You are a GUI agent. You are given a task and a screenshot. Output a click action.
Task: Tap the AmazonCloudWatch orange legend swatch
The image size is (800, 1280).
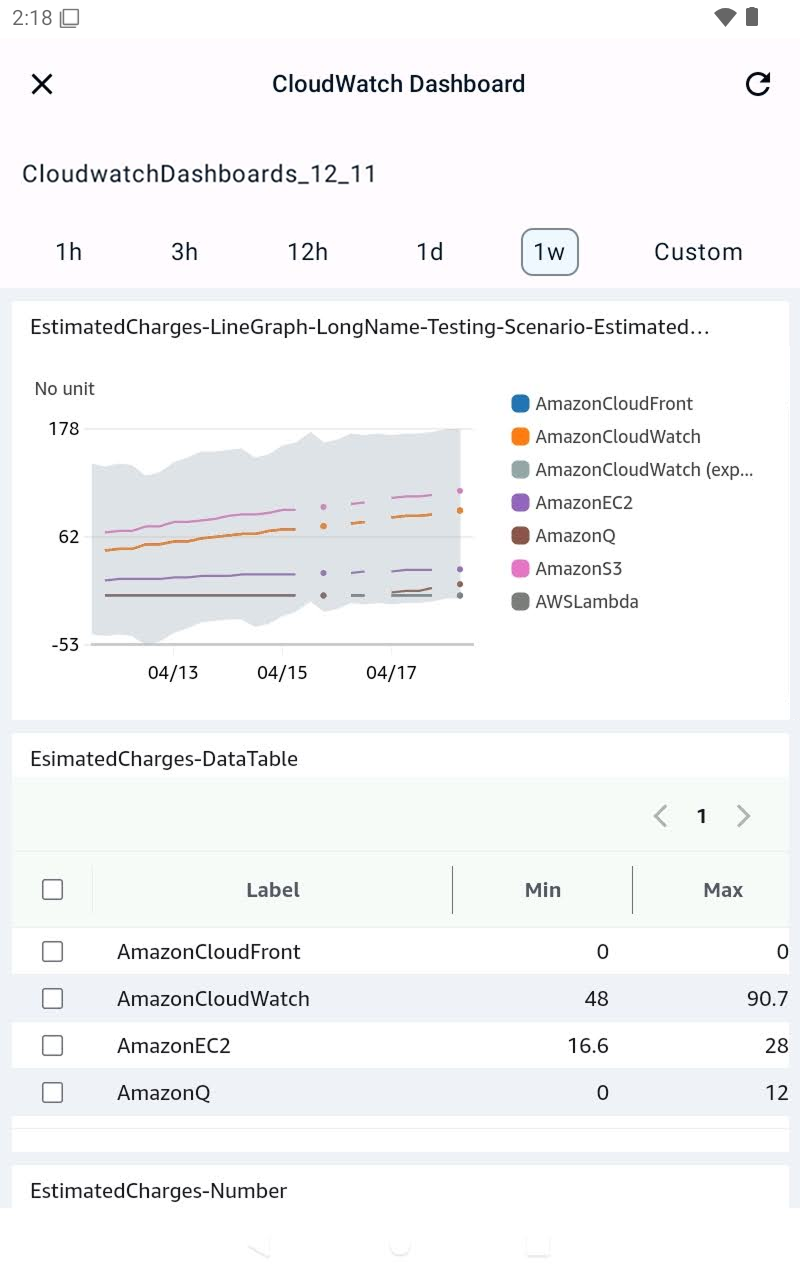(x=520, y=437)
